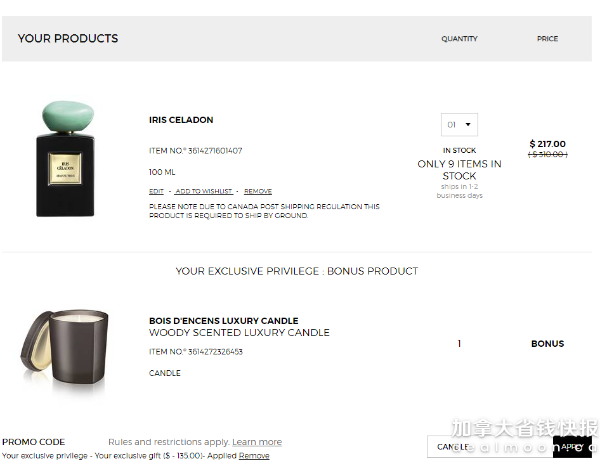Click the Quantity column header
Image resolution: width=600 pixels, height=466 pixels.
point(459,39)
